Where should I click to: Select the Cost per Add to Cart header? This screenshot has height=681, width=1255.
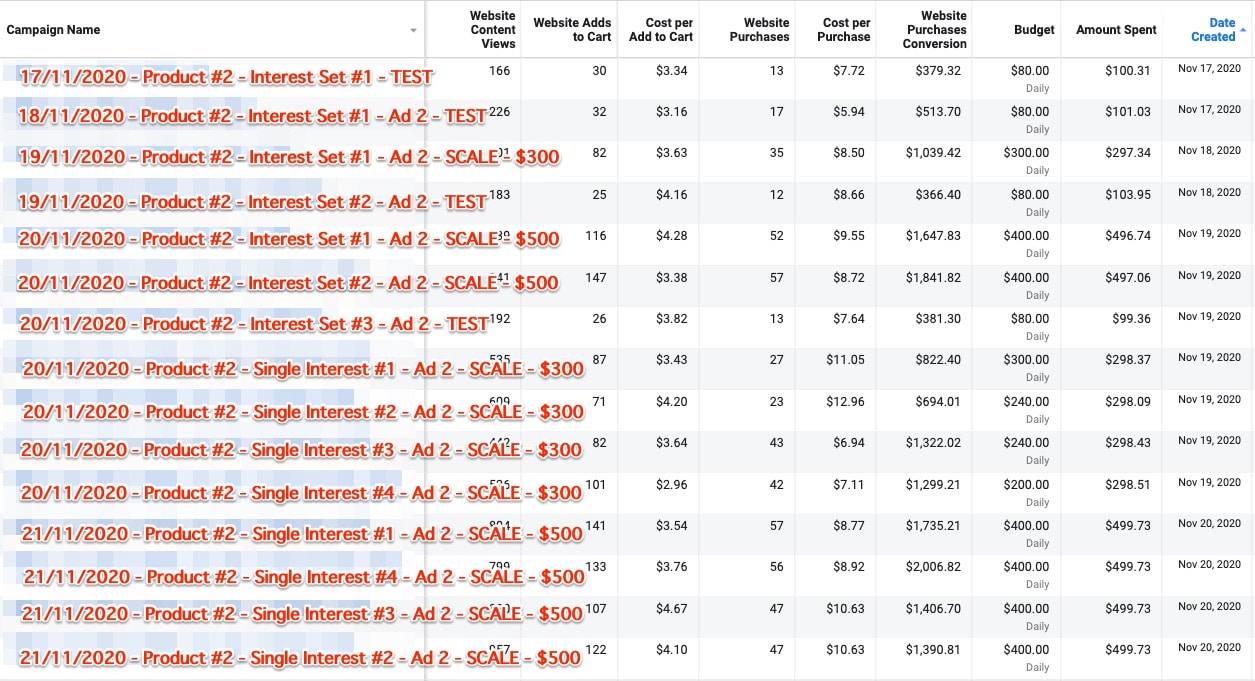pos(661,30)
